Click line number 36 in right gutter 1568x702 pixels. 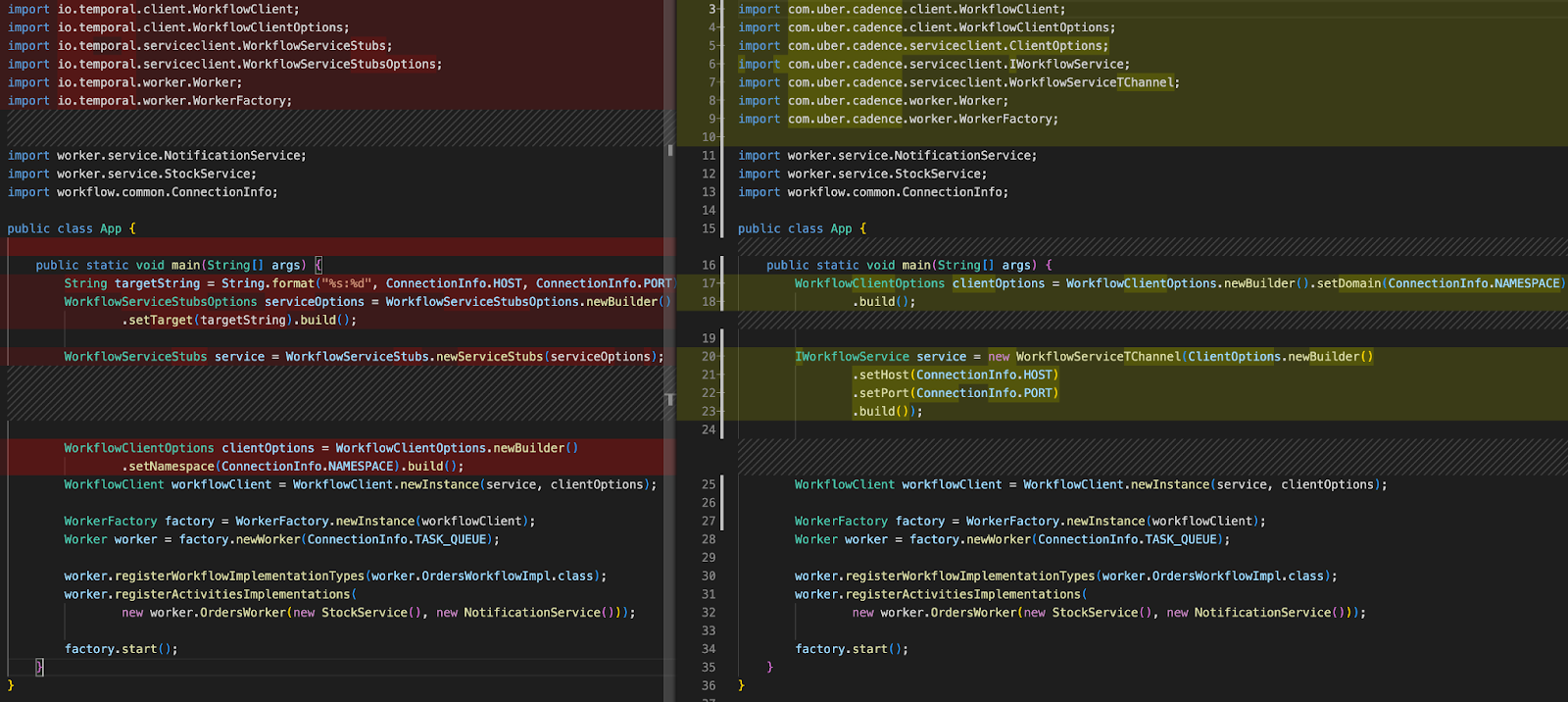pos(709,685)
